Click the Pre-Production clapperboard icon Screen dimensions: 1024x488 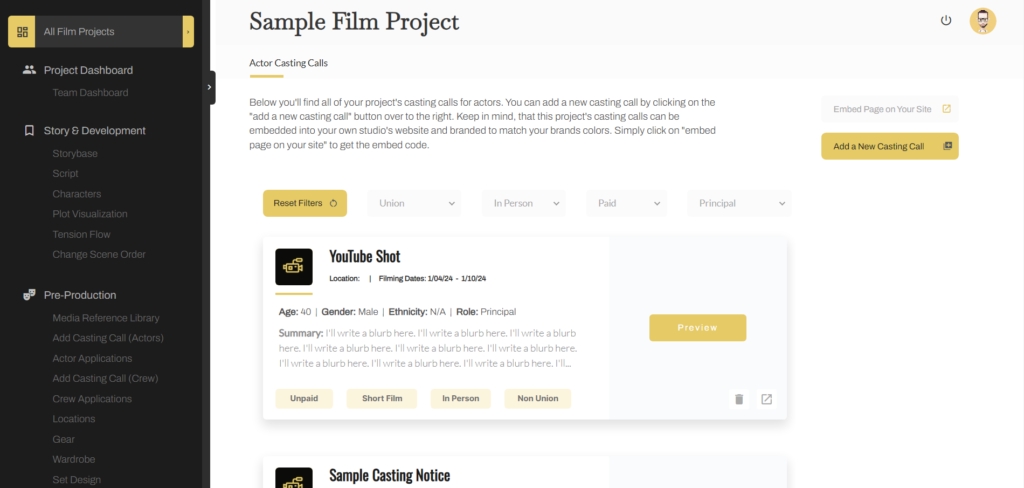pyautogui.click(x=30, y=295)
